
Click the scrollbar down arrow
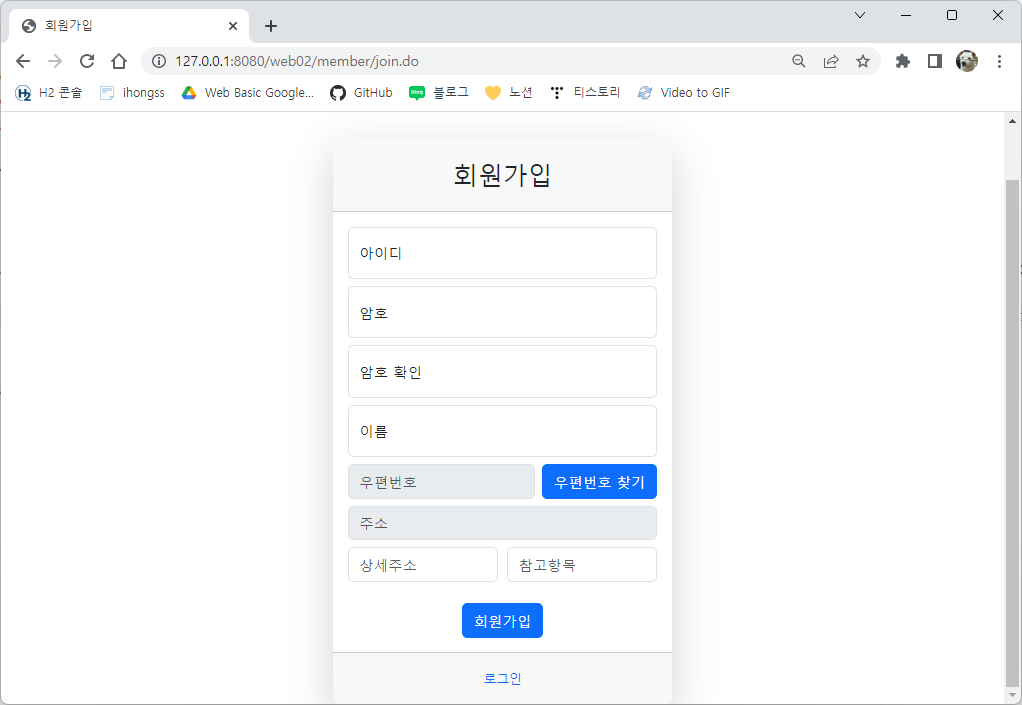[x=1012, y=696]
